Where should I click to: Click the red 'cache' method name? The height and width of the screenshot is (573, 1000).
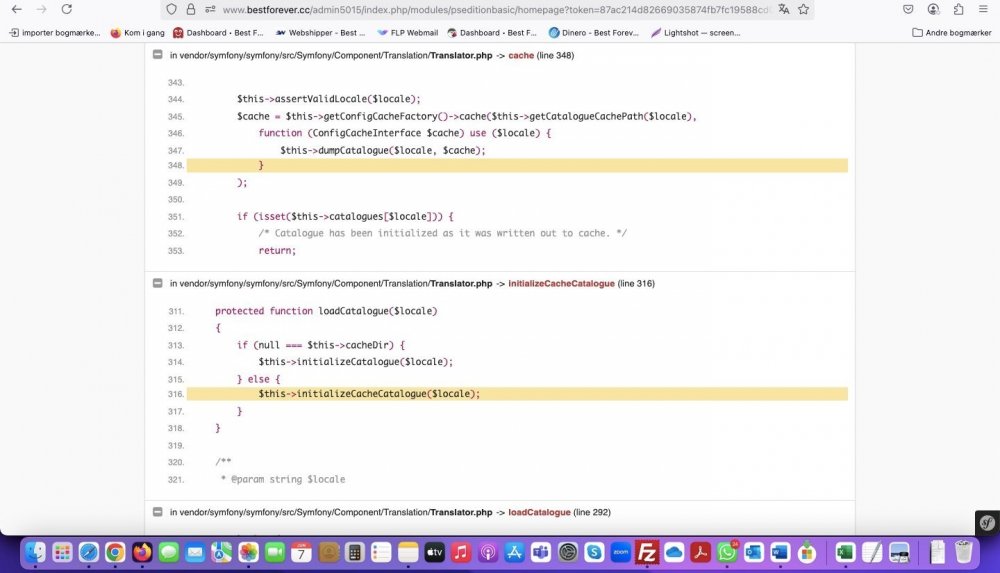[x=521, y=56]
